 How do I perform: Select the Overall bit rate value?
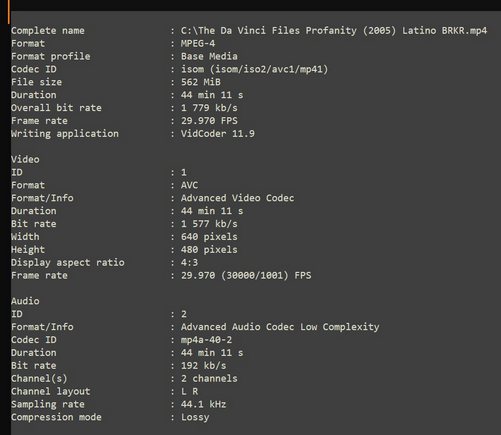point(209,108)
